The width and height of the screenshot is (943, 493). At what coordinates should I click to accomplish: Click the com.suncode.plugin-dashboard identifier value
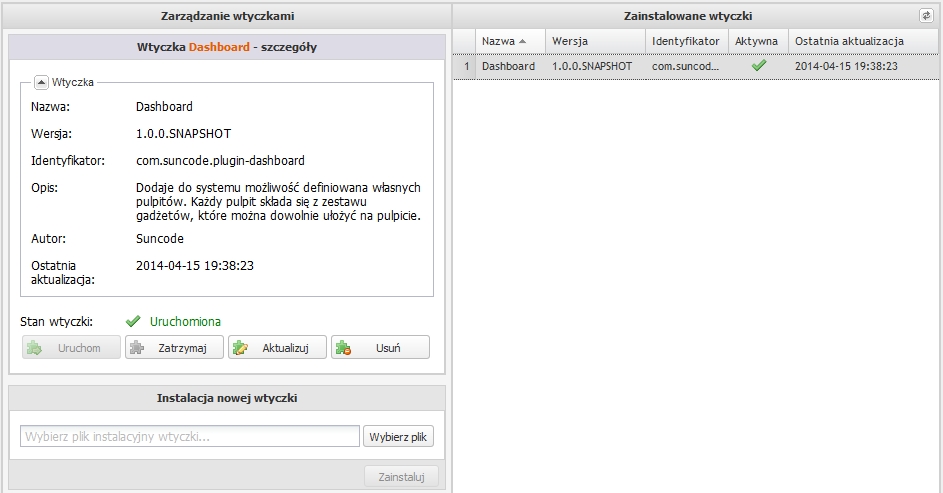(220, 161)
